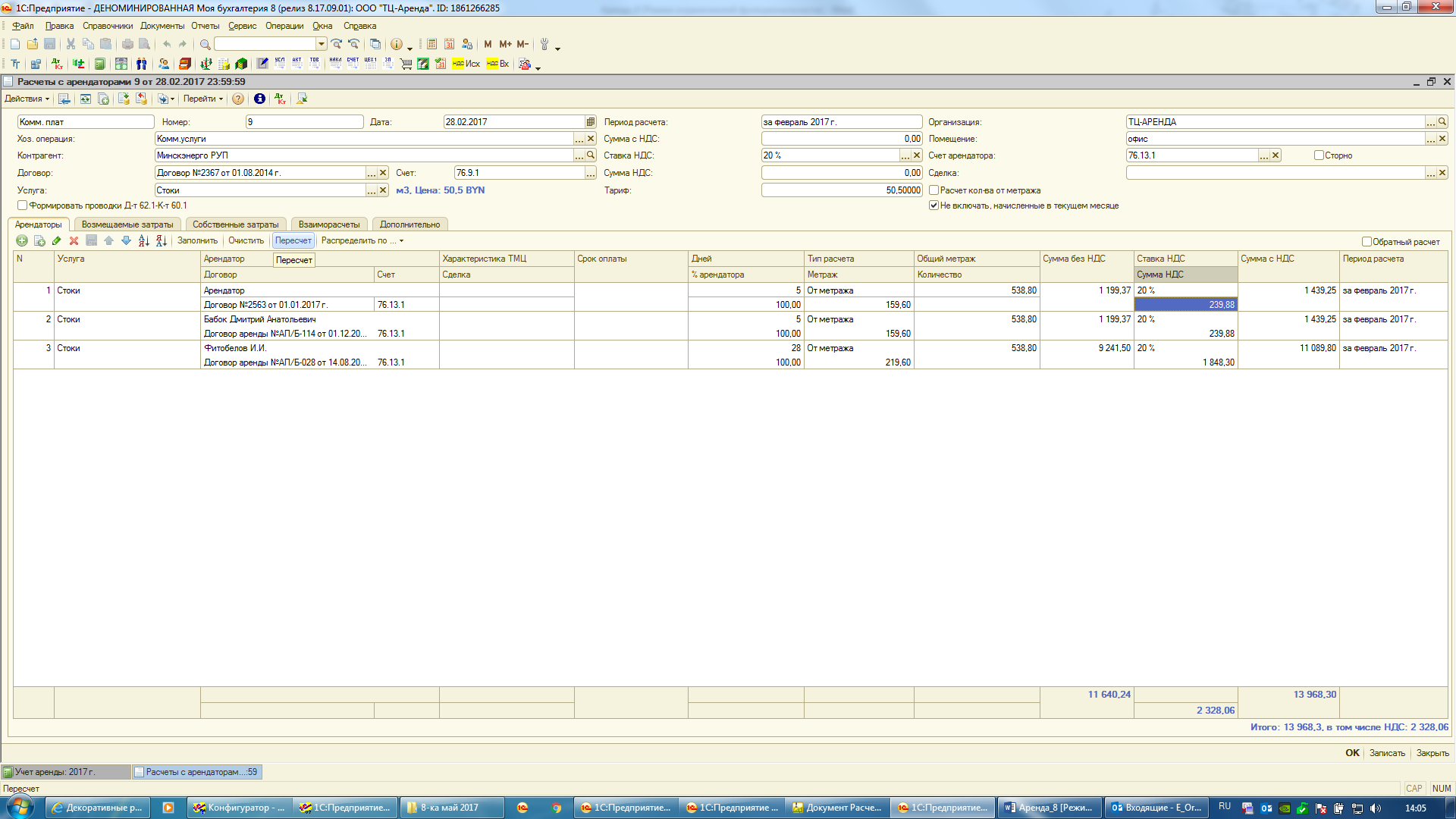Click the Дт/Кт postings icon
The width and height of the screenshot is (1456, 819).
click(280, 99)
